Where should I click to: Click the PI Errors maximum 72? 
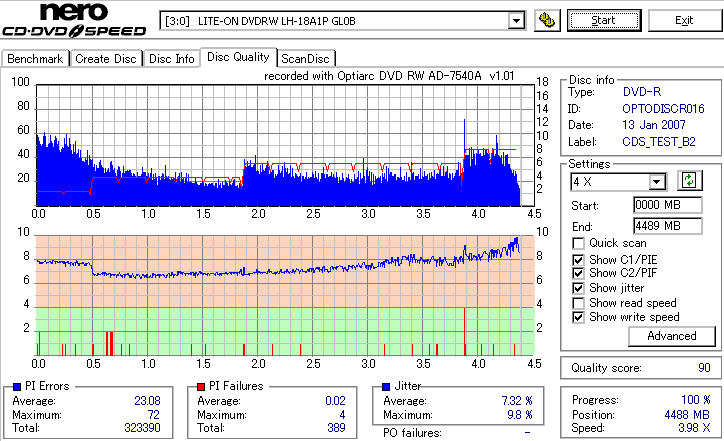pos(153,415)
